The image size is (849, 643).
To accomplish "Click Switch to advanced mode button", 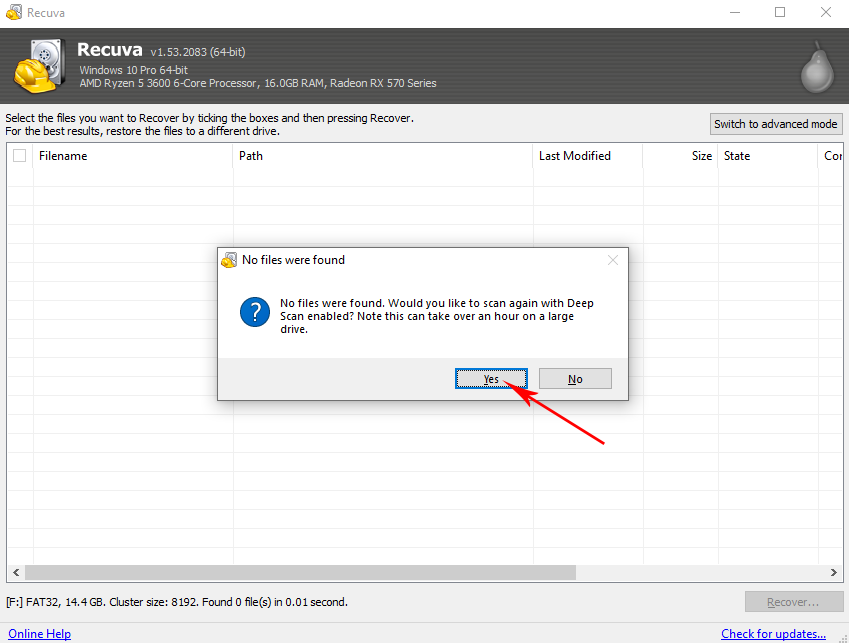I will (x=776, y=124).
